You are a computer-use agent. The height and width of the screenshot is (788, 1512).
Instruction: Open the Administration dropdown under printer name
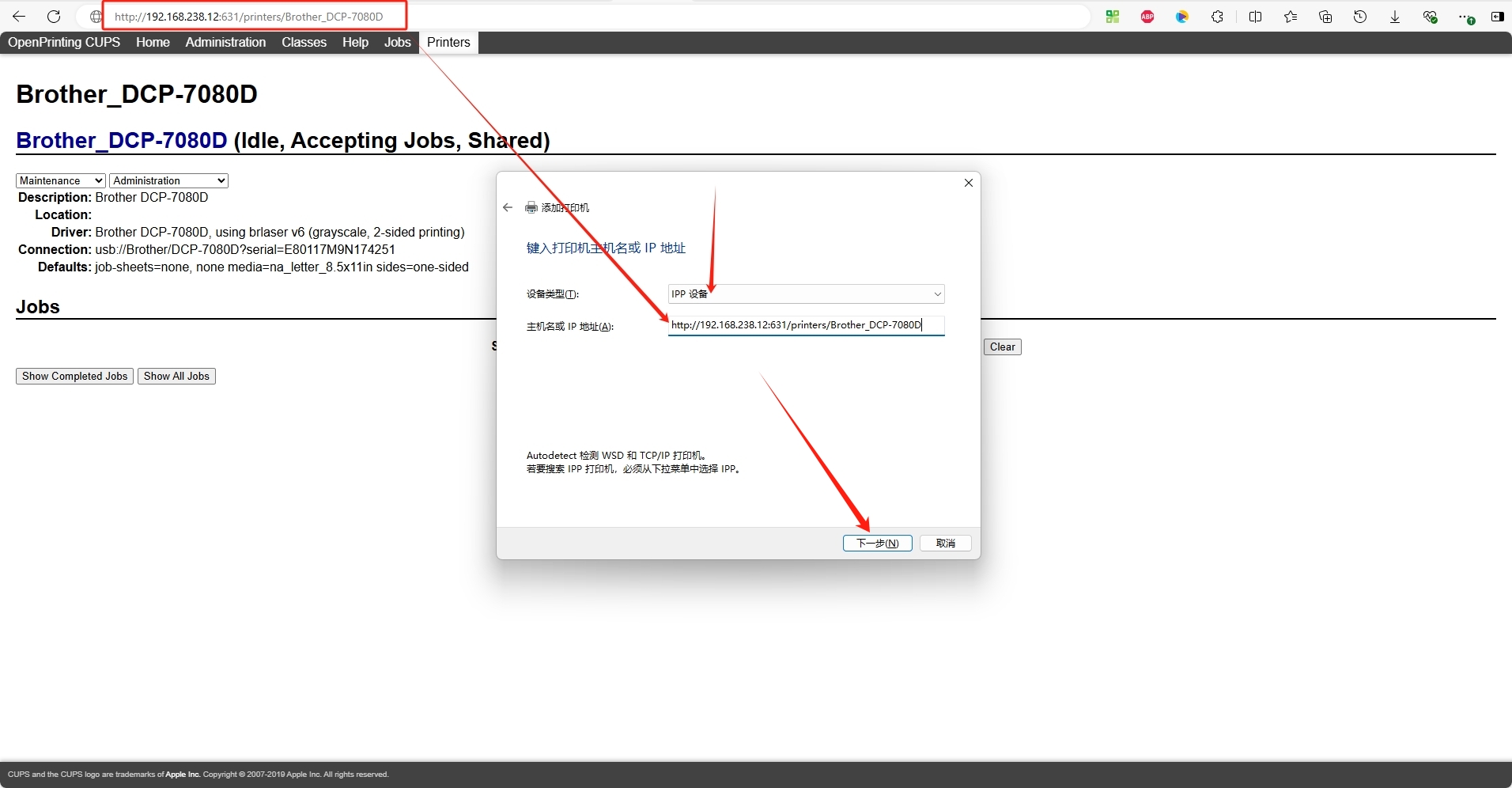click(168, 180)
